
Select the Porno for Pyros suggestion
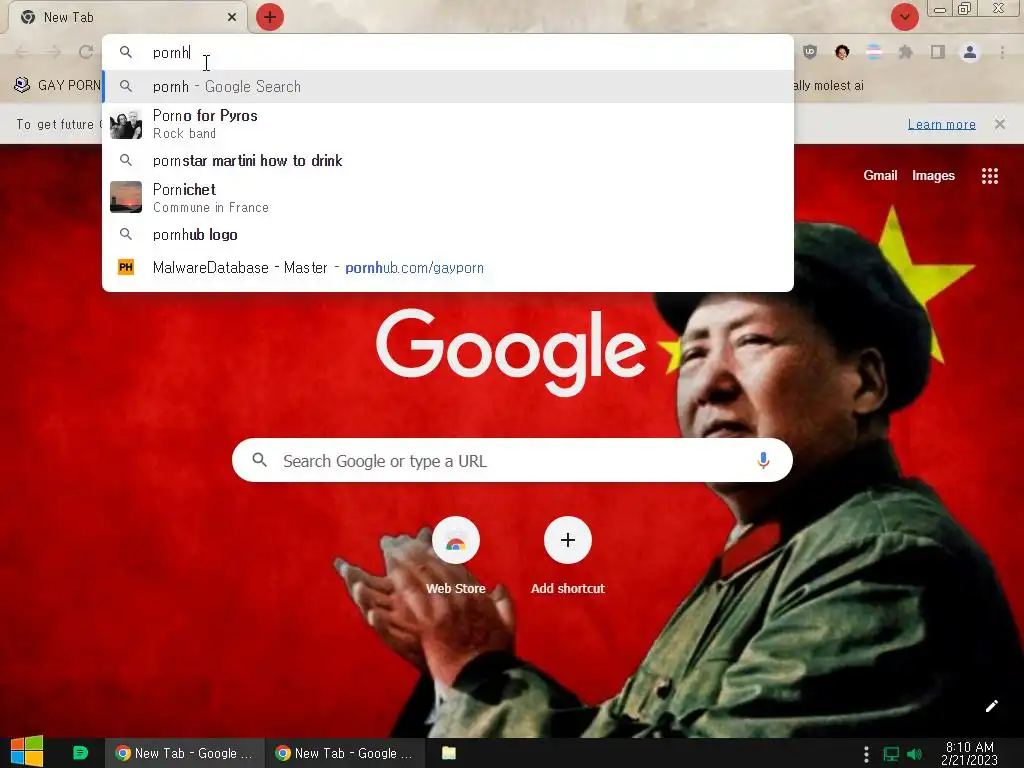[x=448, y=124]
